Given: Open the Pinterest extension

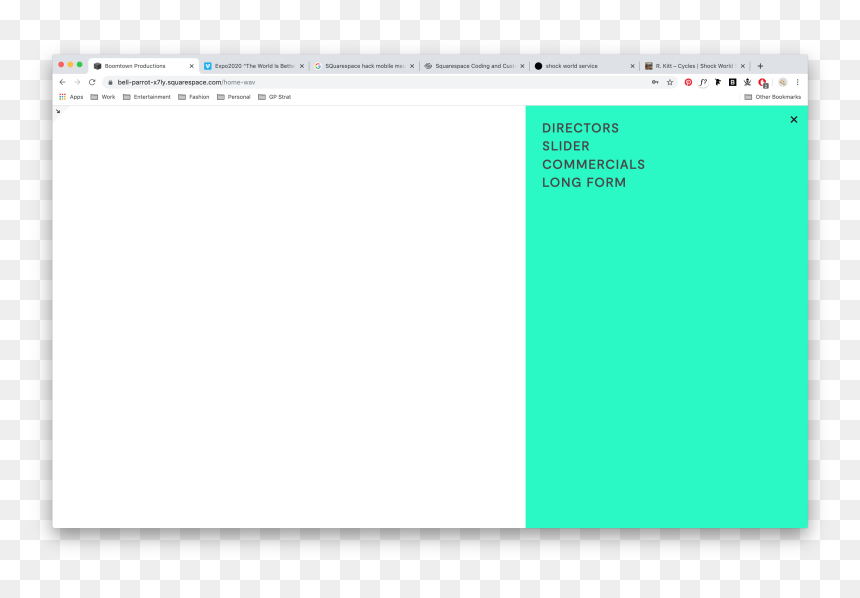Looking at the screenshot, I should click(x=688, y=82).
